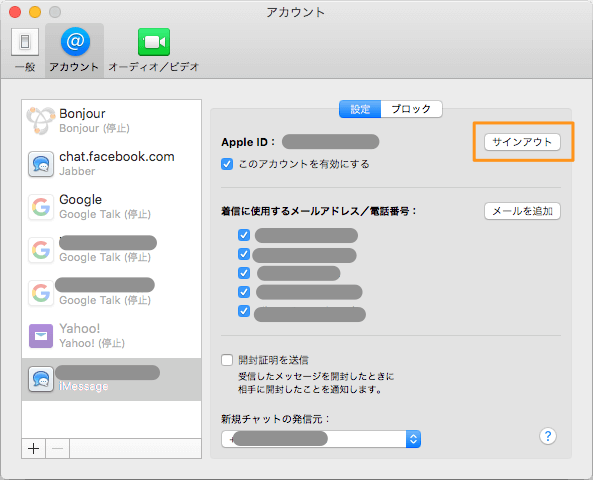Toggle このアカウントを有効にする checkbox
Viewport: 593px width, 480px height.
[x=227, y=164]
